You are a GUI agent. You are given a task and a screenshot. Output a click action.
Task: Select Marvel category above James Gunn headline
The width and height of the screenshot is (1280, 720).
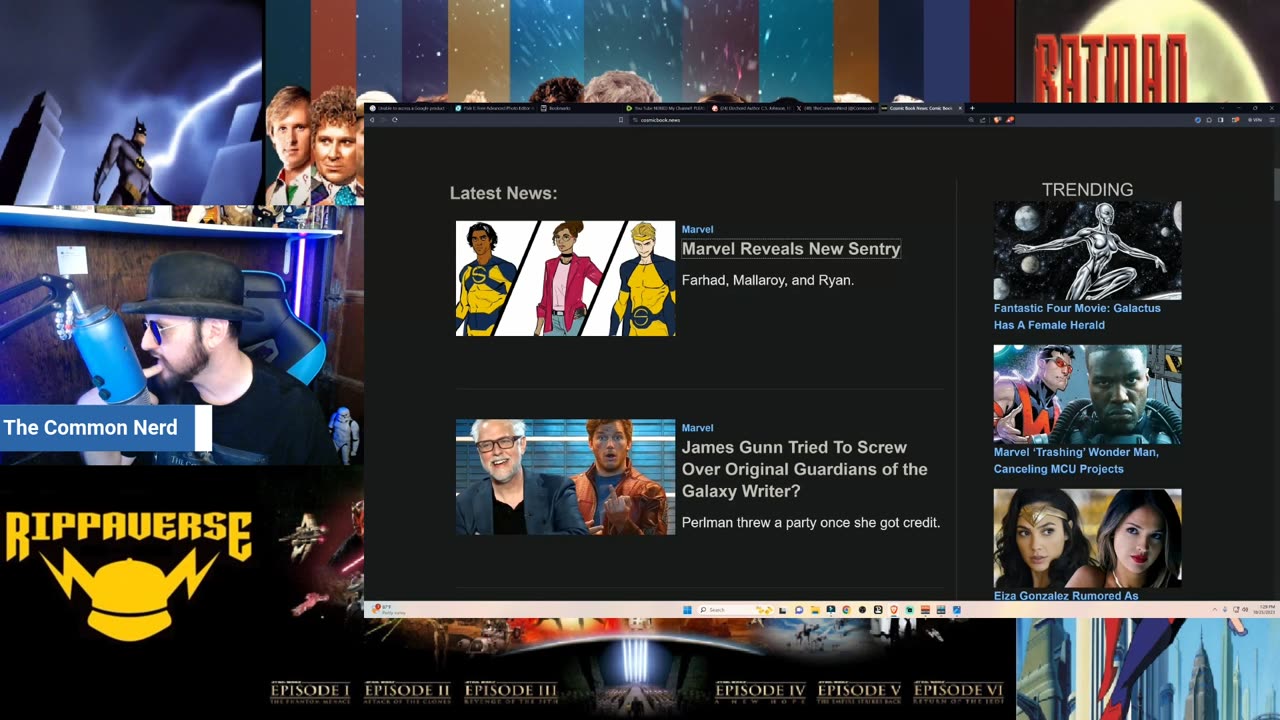[697, 428]
